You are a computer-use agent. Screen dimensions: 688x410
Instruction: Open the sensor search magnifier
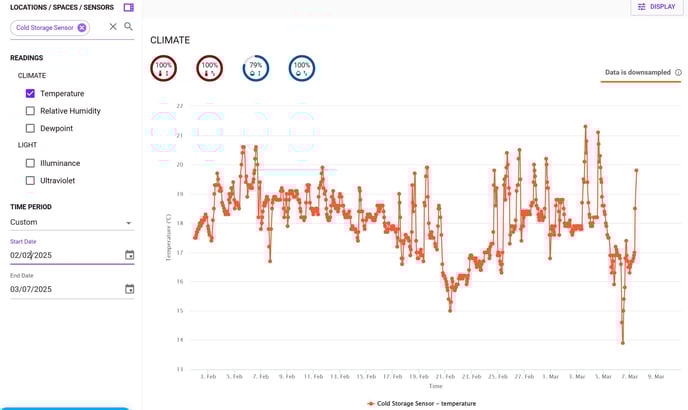coord(128,26)
